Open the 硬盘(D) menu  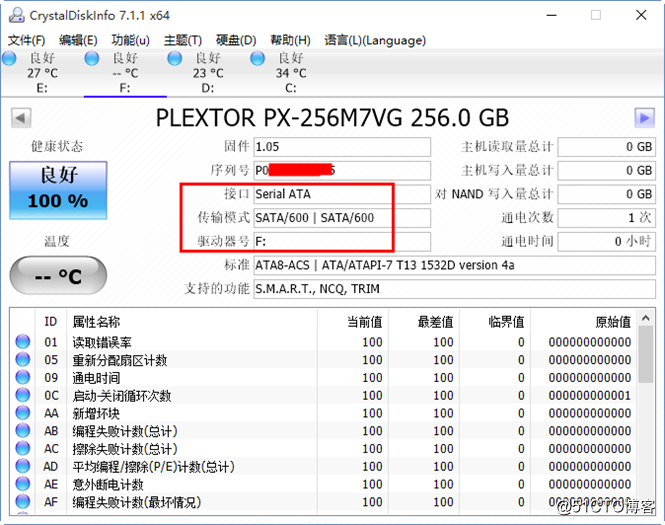coord(236,40)
